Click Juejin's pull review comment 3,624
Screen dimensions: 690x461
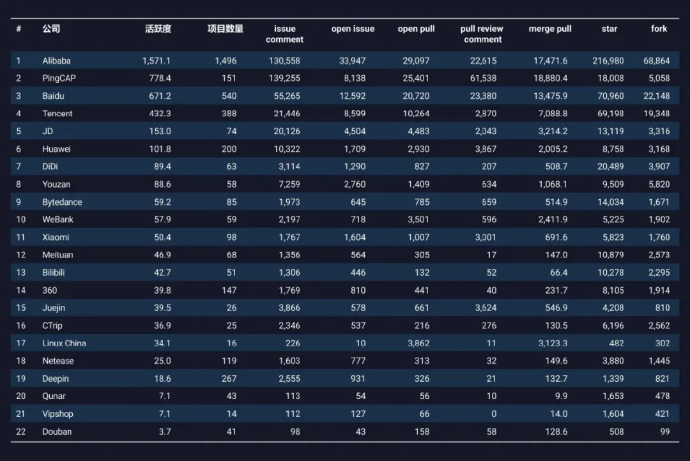(x=486, y=308)
